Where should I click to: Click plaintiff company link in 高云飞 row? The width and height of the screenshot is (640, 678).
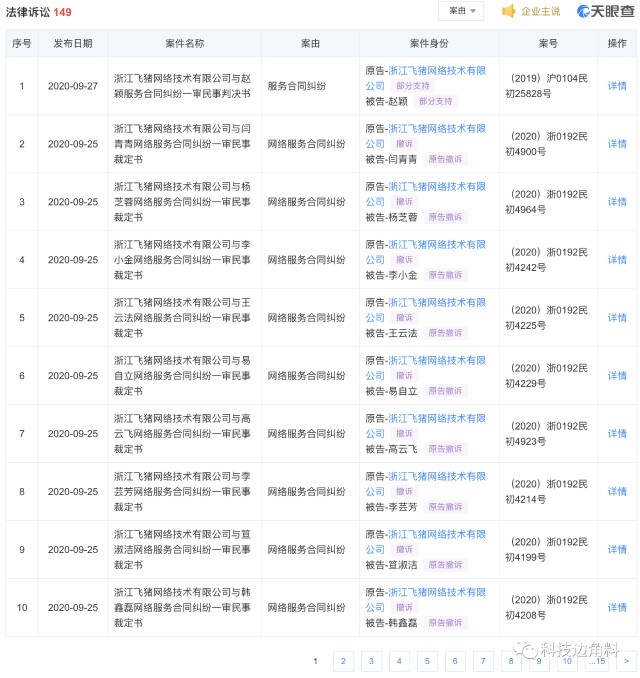pos(437,418)
